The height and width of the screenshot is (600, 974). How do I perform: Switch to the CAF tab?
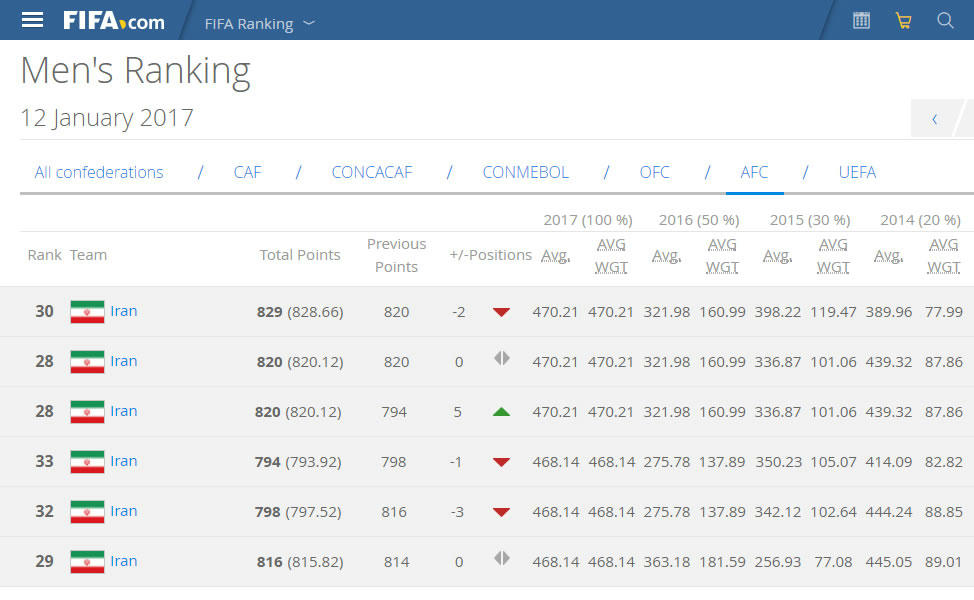(247, 172)
